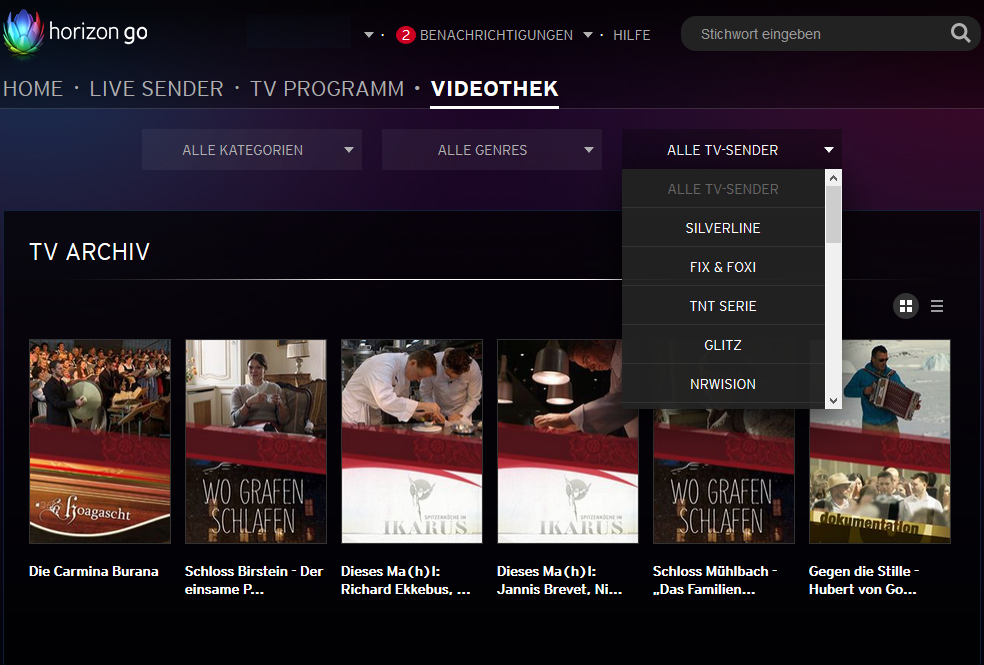984x665 pixels.
Task: Open Gegen die Stille video title
Action: 864,580
